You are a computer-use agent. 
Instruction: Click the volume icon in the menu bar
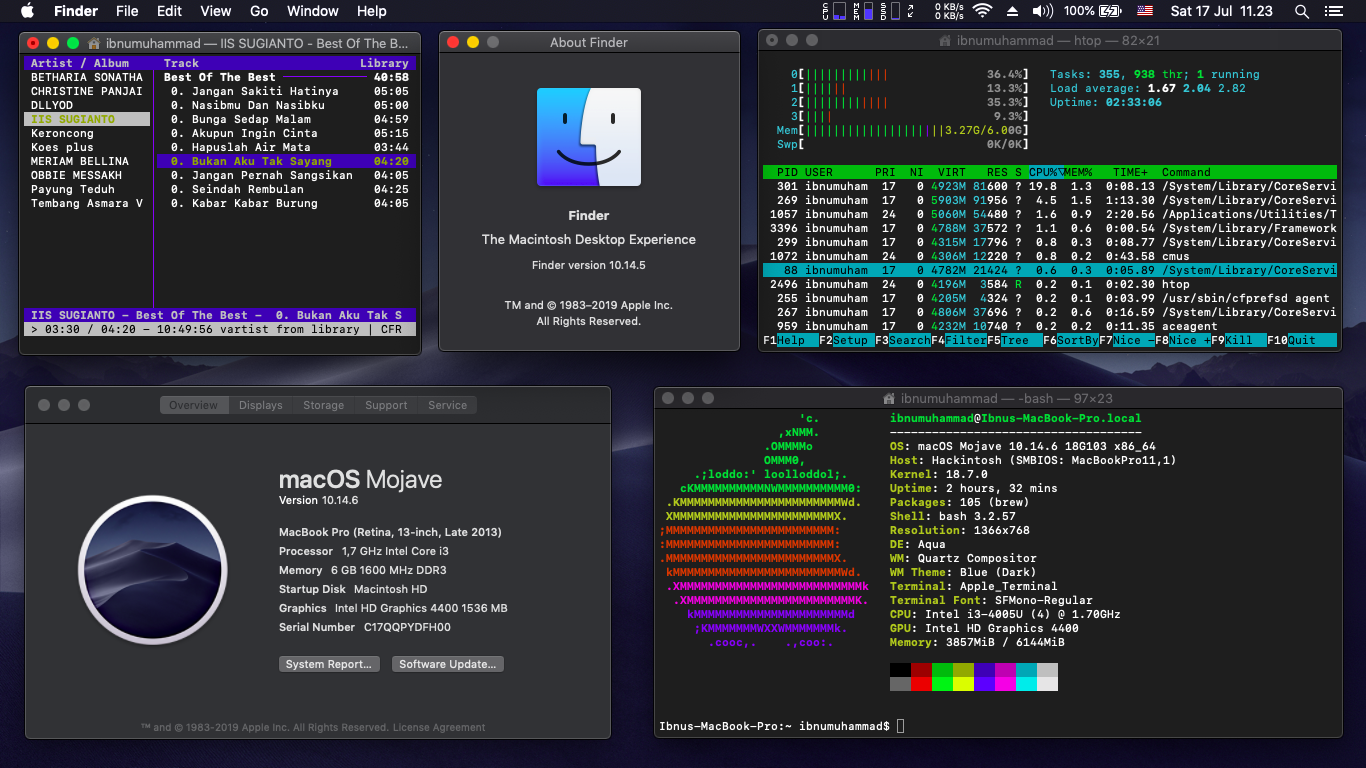click(1042, 12)
